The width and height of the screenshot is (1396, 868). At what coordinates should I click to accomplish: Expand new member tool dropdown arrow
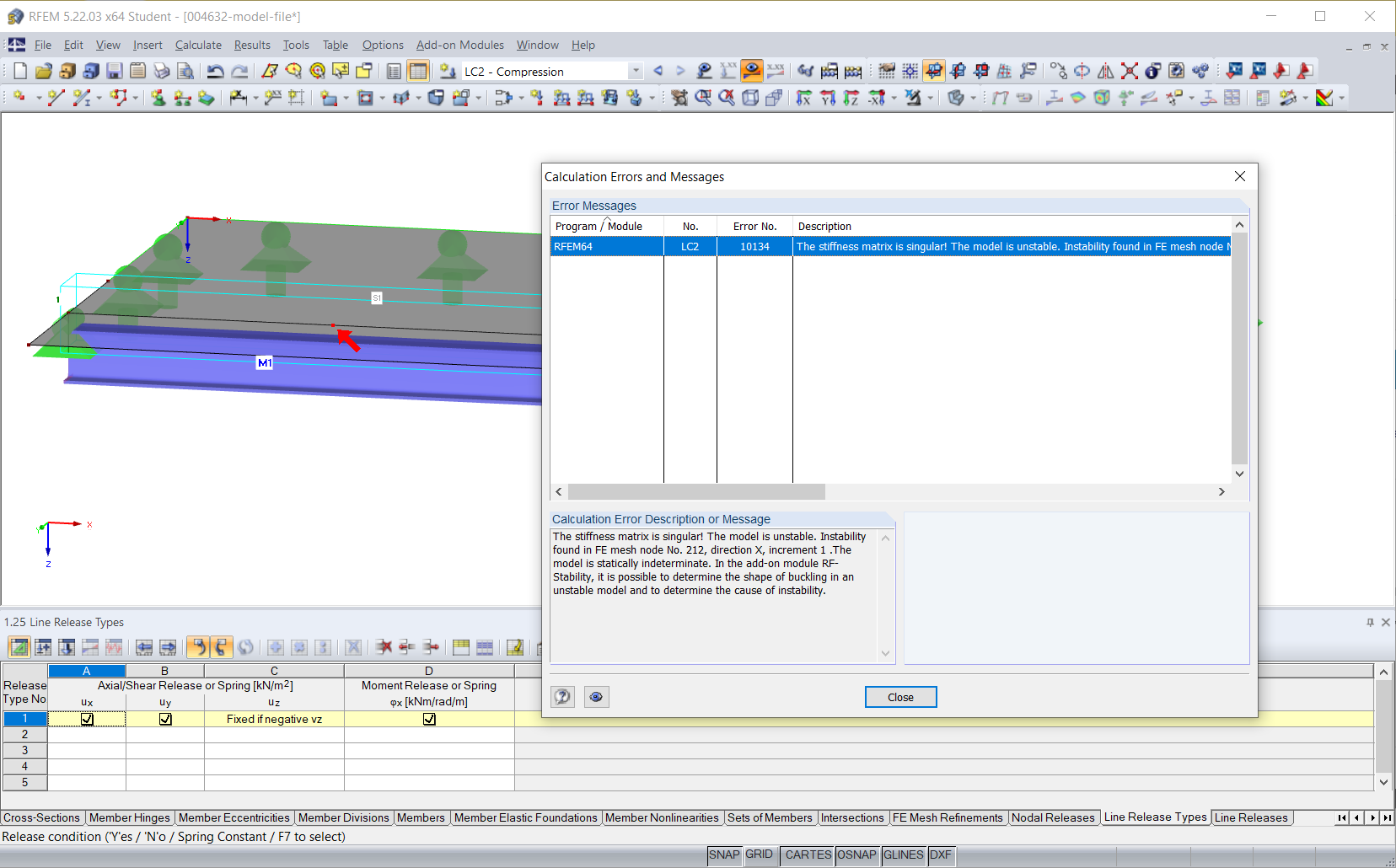[x=99, y=99]
